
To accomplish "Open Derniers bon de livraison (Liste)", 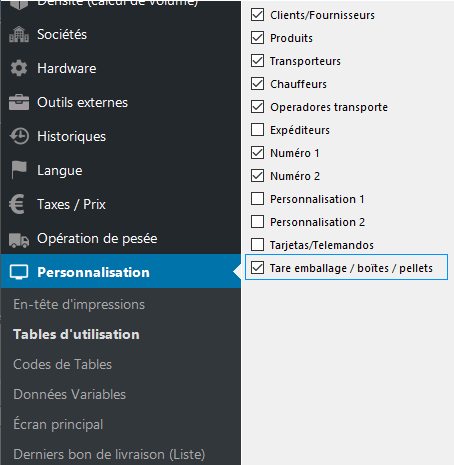I will pyautogui.click(x=109, y=454).
